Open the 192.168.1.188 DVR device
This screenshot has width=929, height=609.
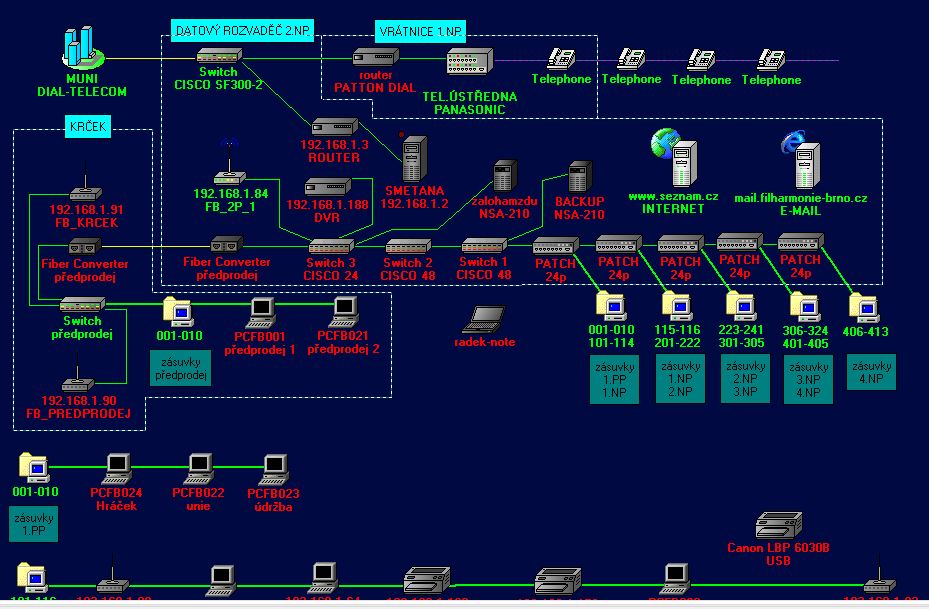point(326,187)
